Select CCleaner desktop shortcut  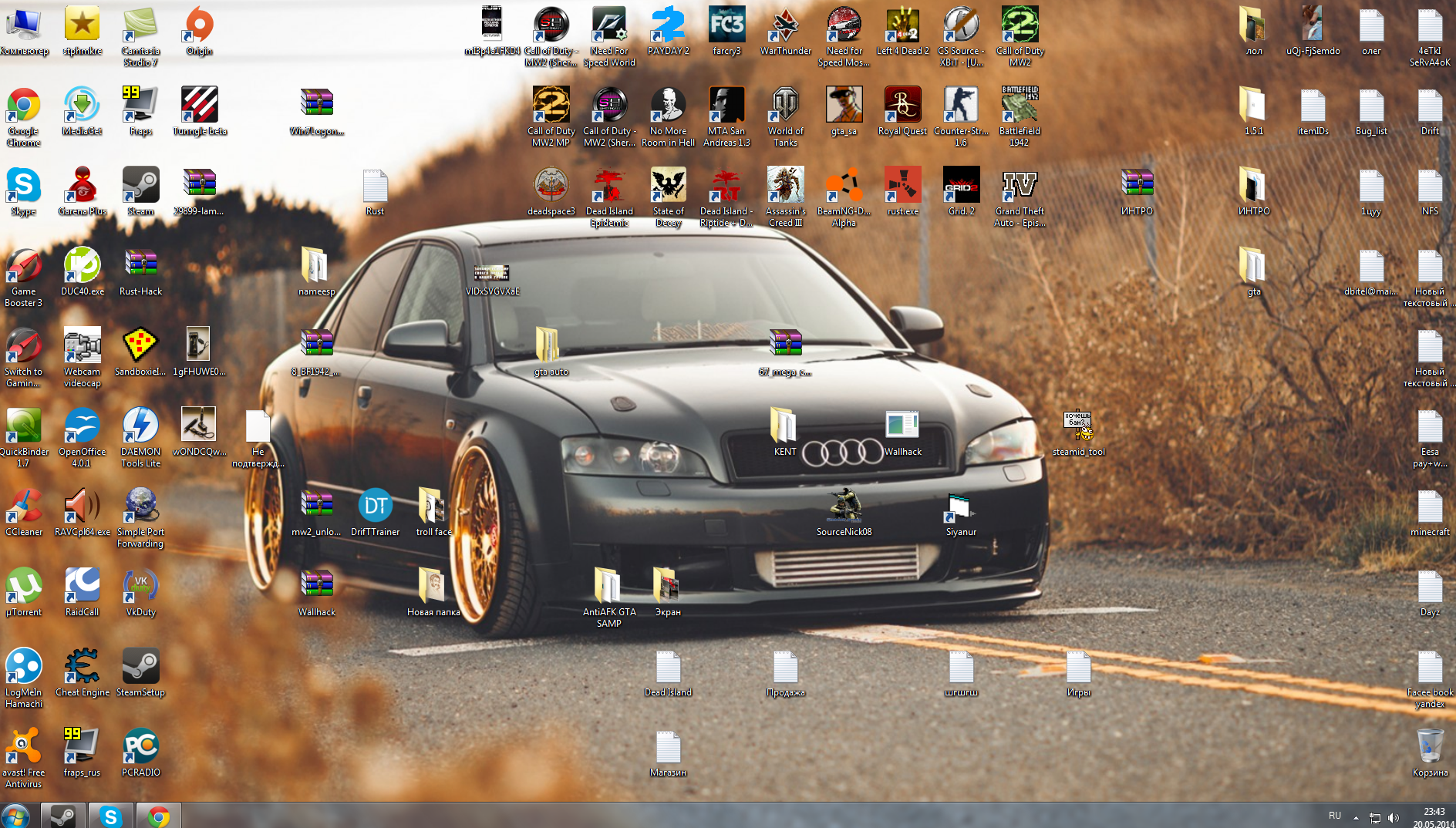[x=24, y=512]
